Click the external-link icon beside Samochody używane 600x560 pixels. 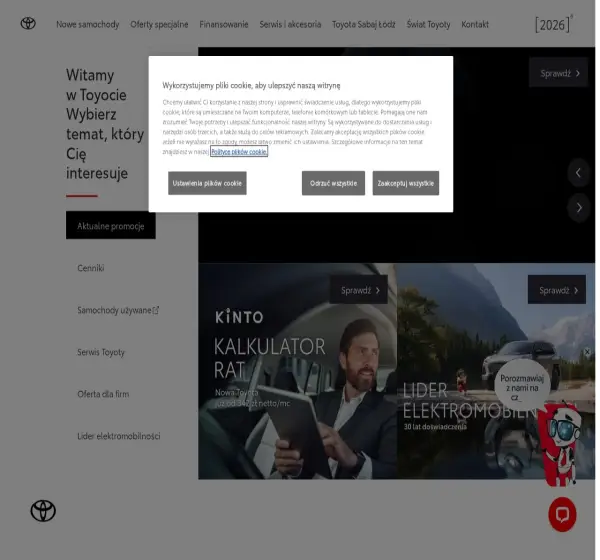pos(156,310)
